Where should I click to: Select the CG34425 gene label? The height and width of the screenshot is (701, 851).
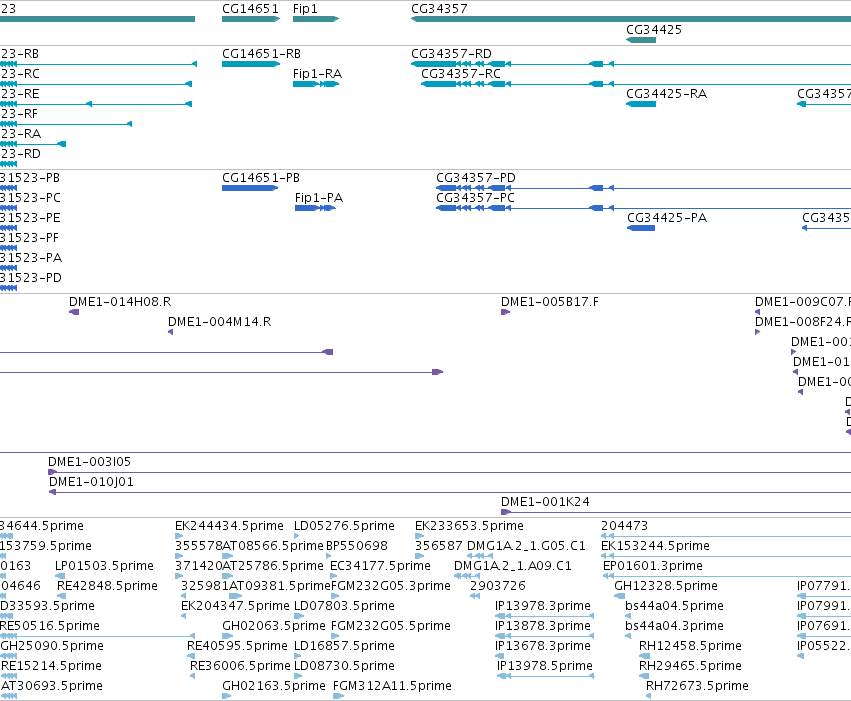coord(653,30)
